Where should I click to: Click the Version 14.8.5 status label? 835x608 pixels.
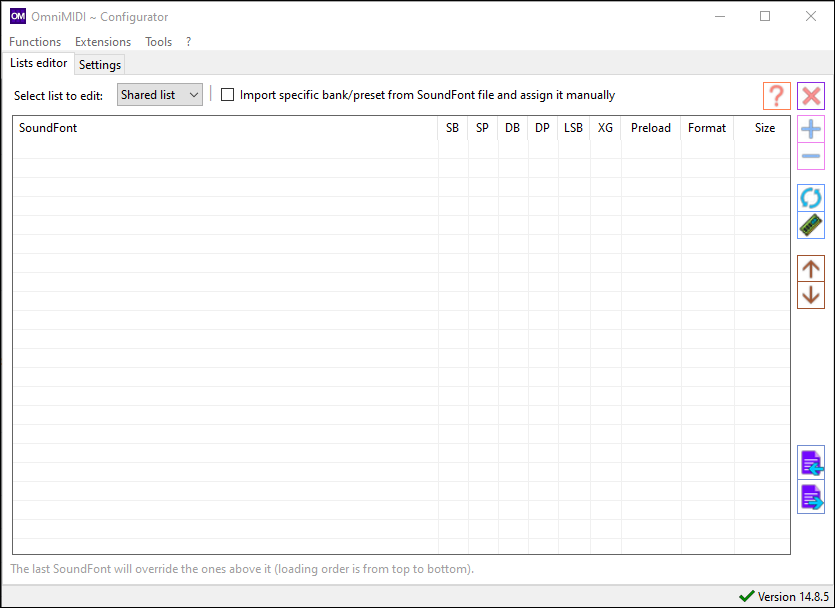(790, 597)
